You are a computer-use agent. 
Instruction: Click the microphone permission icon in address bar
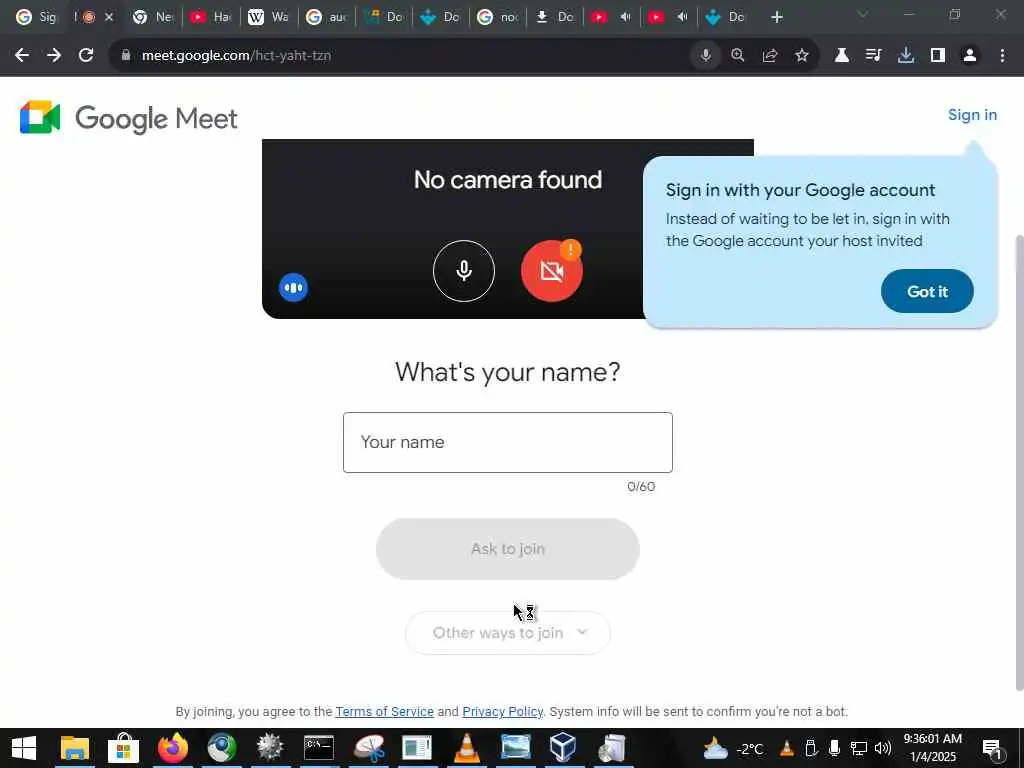point(705,56)
